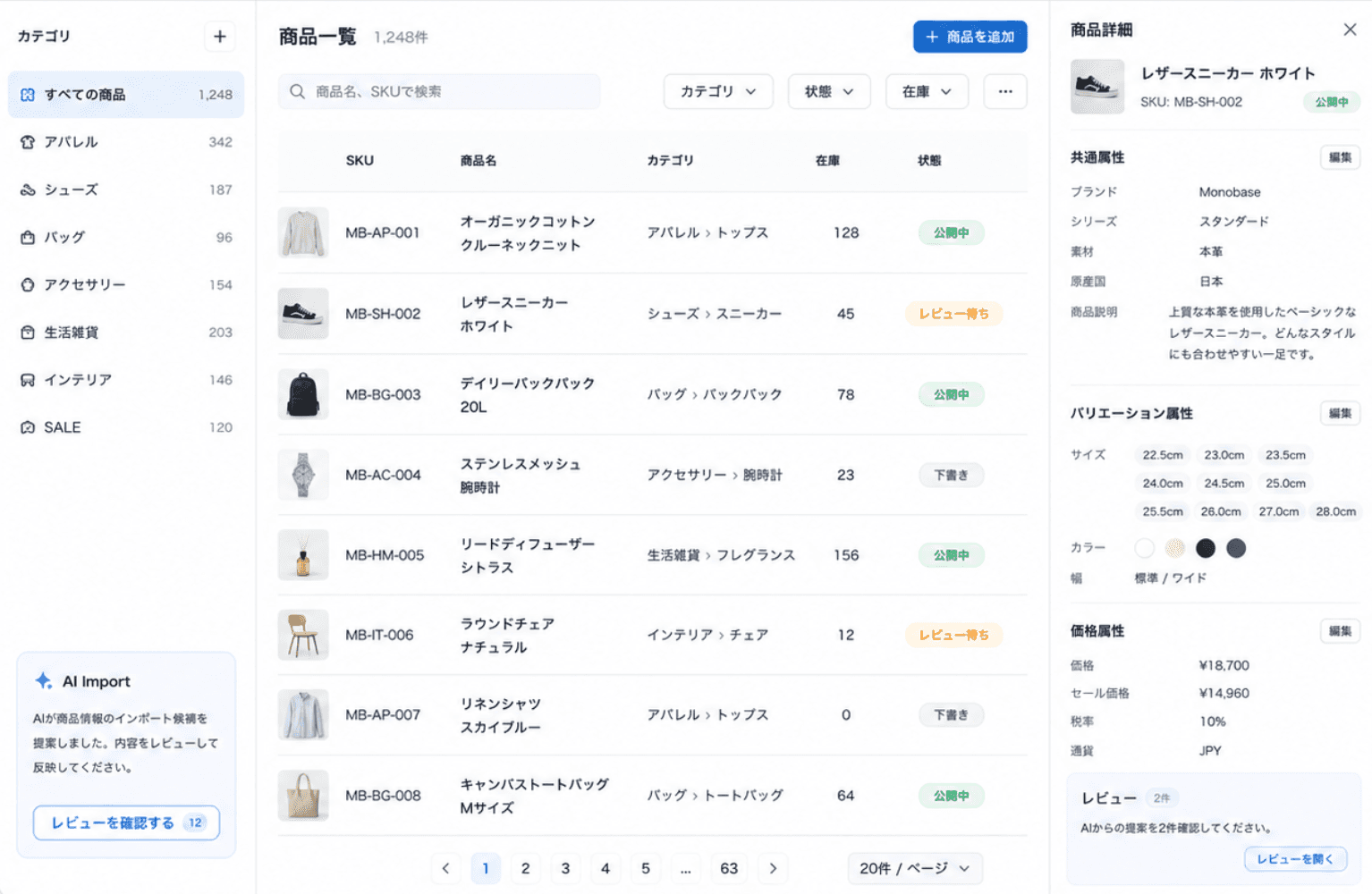This screenshot has height=894, width=1372.
Task: Open the more options ellipsis button
Action: click(x=1005, y=91)
